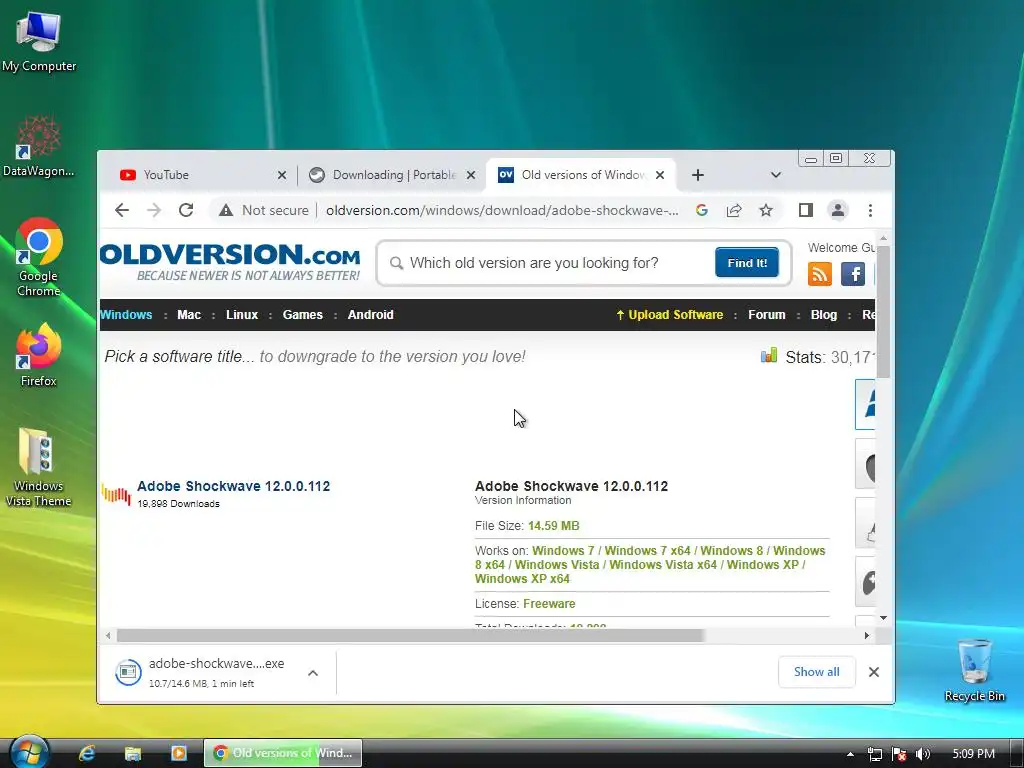The width and height of the screenshot is (1024, 768).
Task: Expand download item options chevron
Action: (313, 673)
